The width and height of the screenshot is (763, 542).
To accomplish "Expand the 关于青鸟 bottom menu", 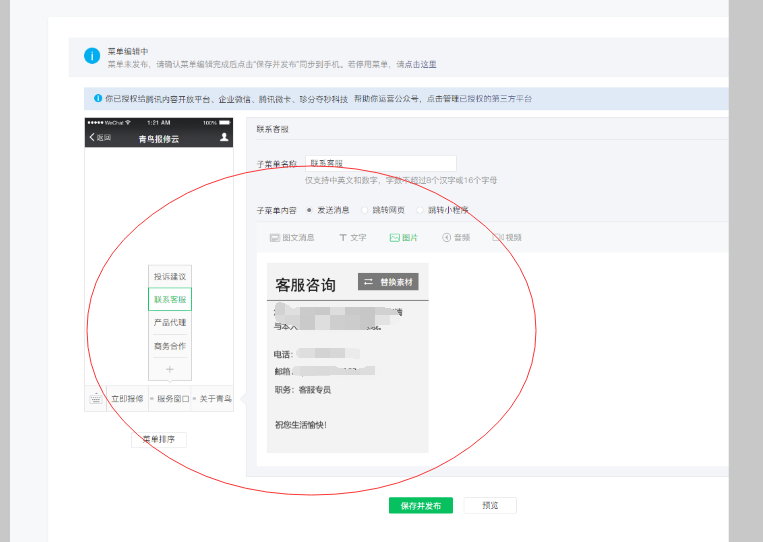I will coord(213,399).
